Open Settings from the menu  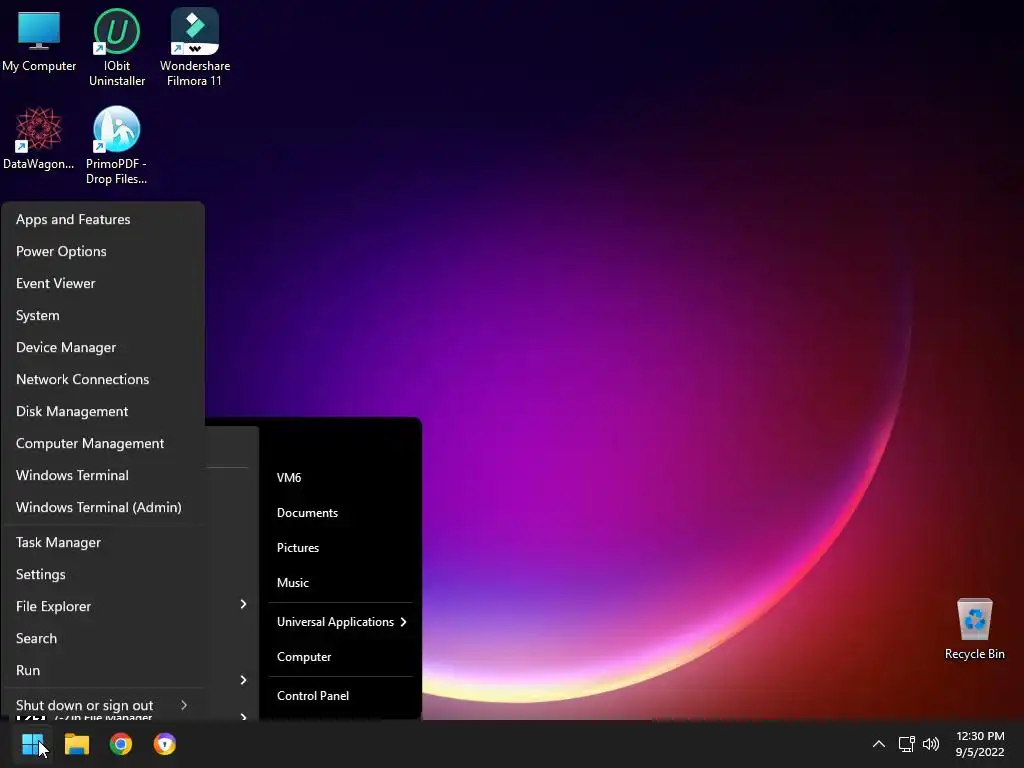click(103, 575)
